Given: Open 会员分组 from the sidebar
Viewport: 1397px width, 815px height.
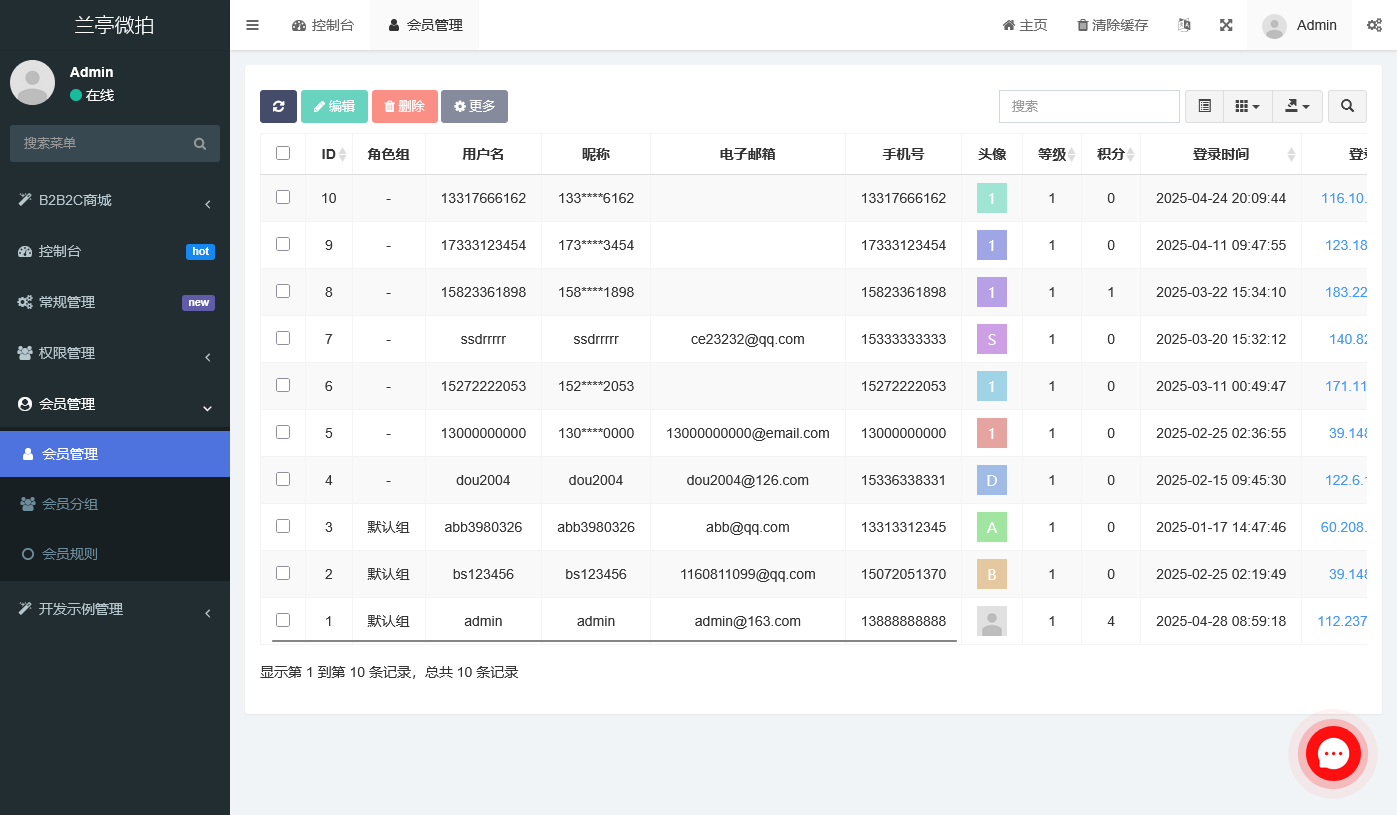Looking at the screenshot, I should coord(114,504).
